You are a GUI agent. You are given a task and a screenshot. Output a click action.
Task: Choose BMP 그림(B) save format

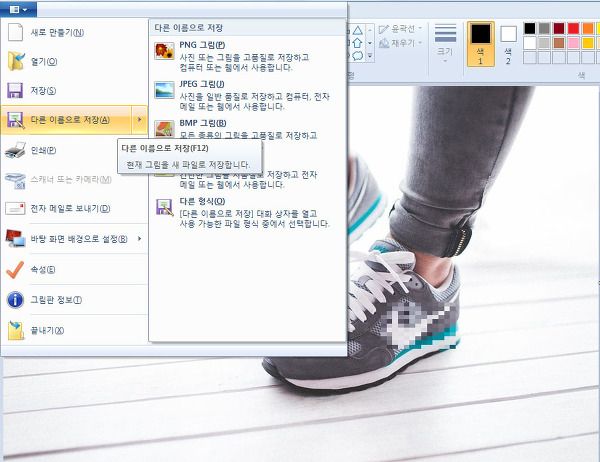(x=247, y=128)
